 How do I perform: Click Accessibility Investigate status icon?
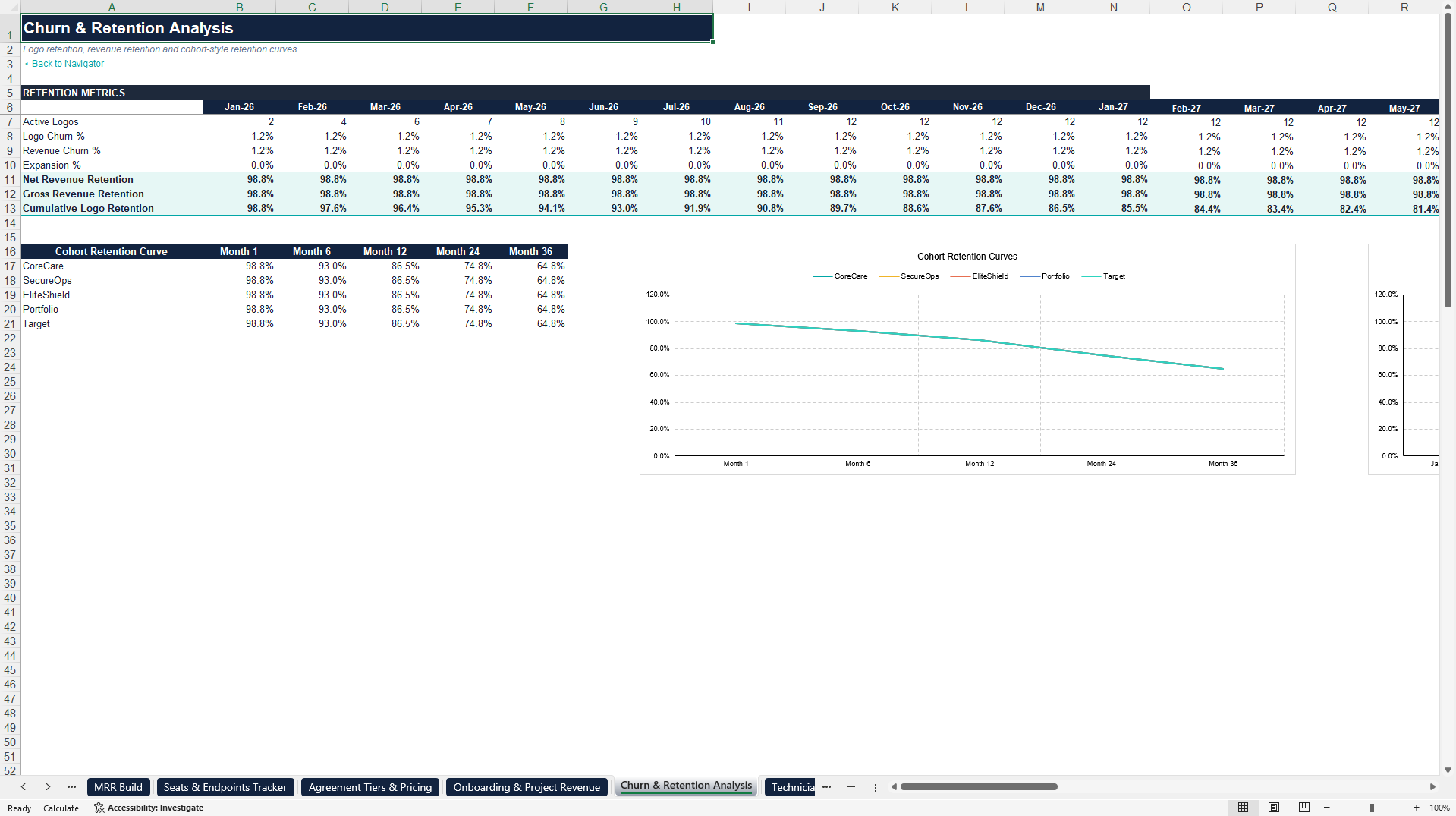point(99,808)
